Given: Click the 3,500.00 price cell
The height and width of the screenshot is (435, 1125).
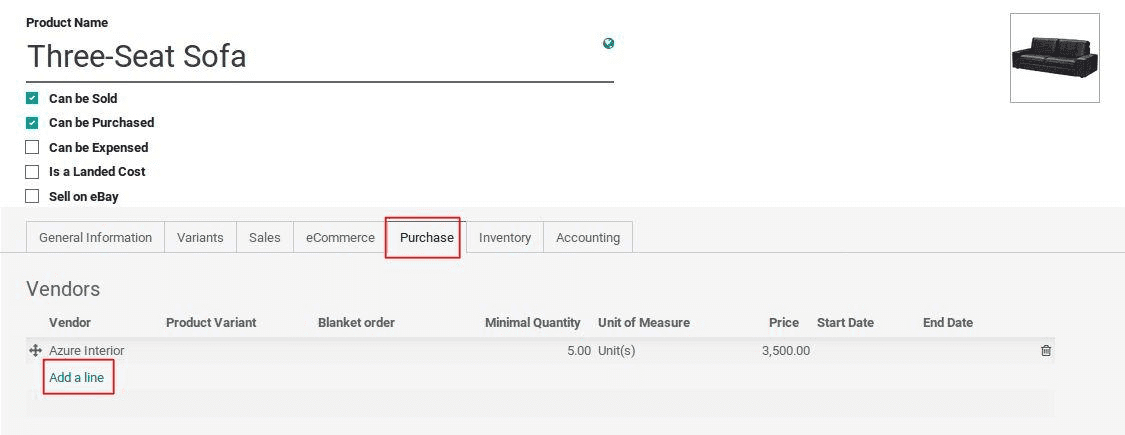Looking at the screenshot, I should (785, 351).
